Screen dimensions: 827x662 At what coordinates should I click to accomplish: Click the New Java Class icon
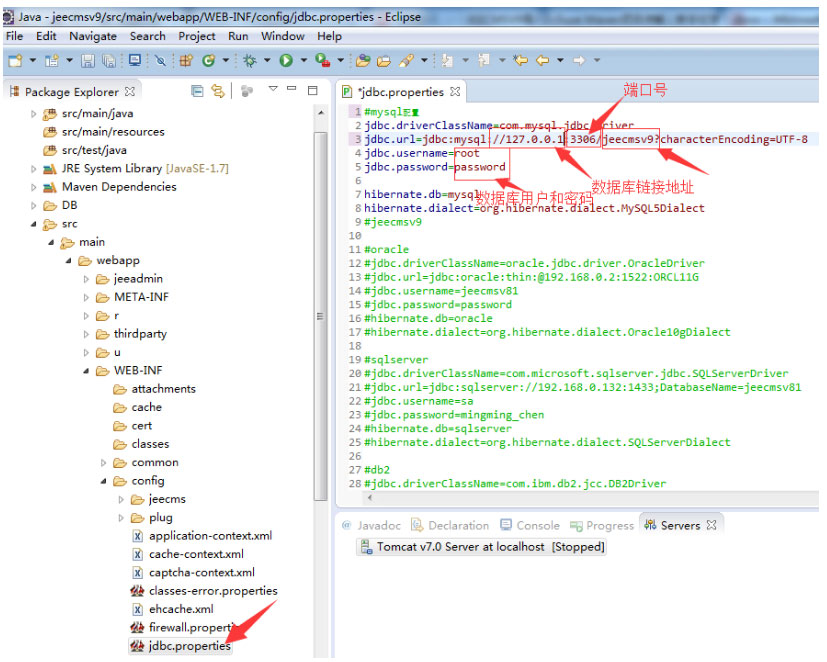click(x=209, y=61)
